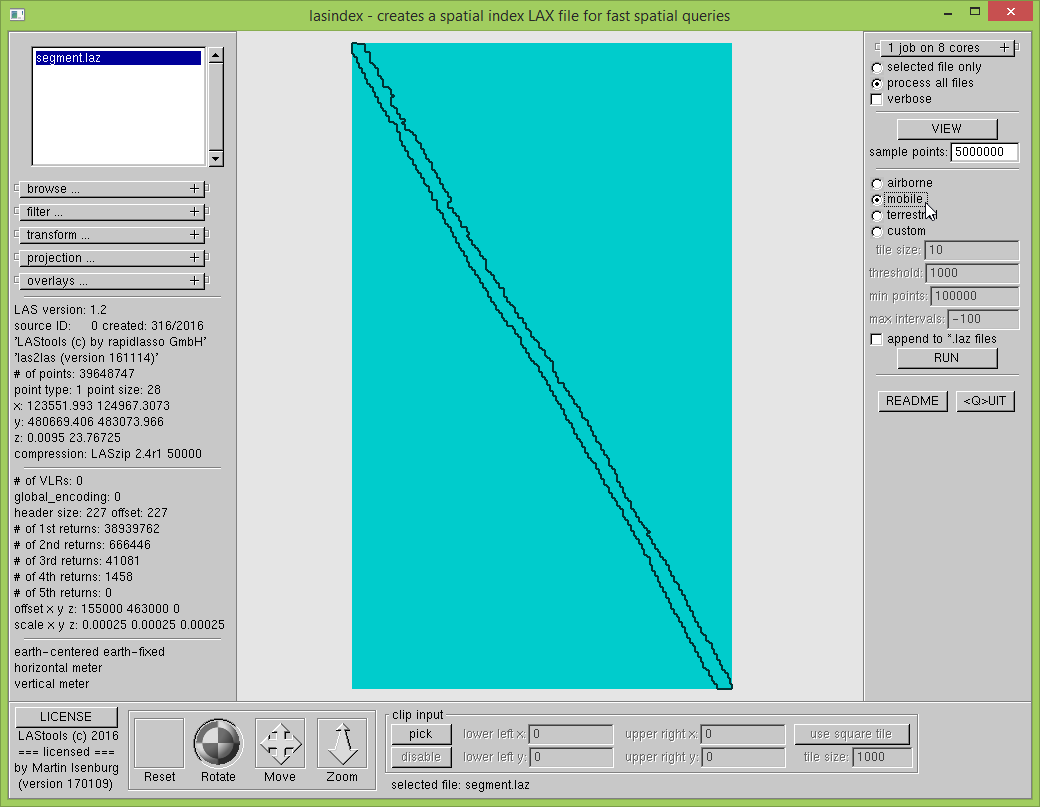
Task: Select the Move arrows tool
Action: pyautogui.click(x=280, y=743)
